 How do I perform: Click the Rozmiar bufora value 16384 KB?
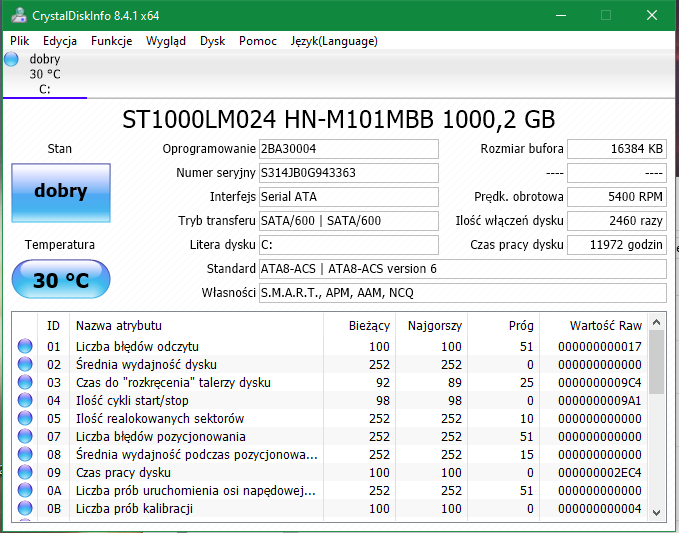click(x=617, y=149)
